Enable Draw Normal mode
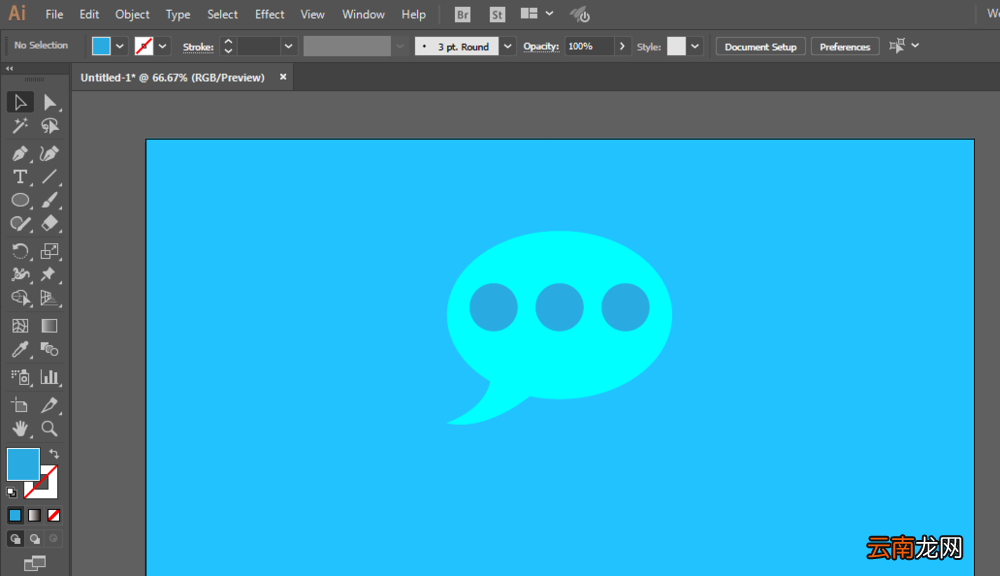Screen dimensions: 1000x576 (x=15, y=539)
